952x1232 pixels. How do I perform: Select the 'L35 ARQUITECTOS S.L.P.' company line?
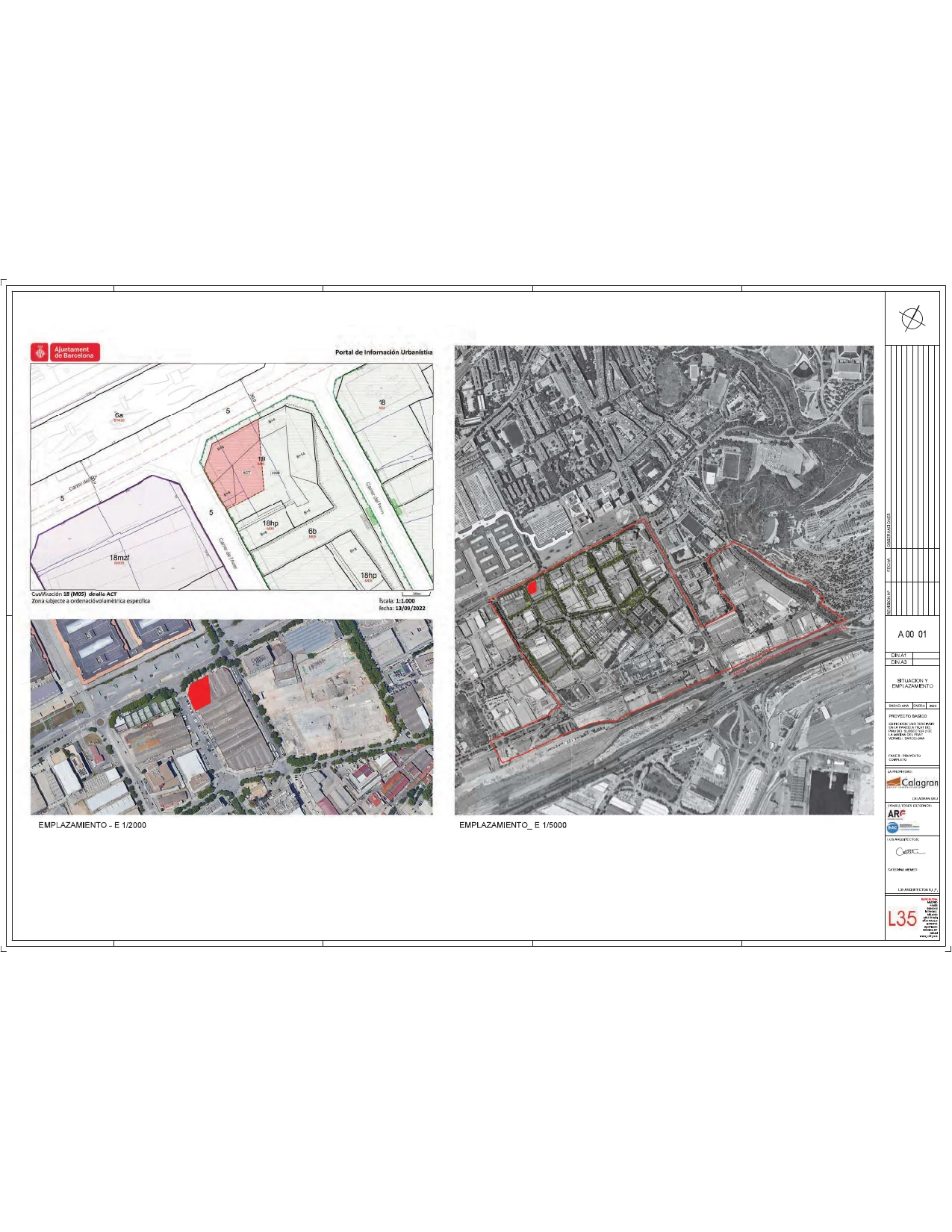pos(918,890)
